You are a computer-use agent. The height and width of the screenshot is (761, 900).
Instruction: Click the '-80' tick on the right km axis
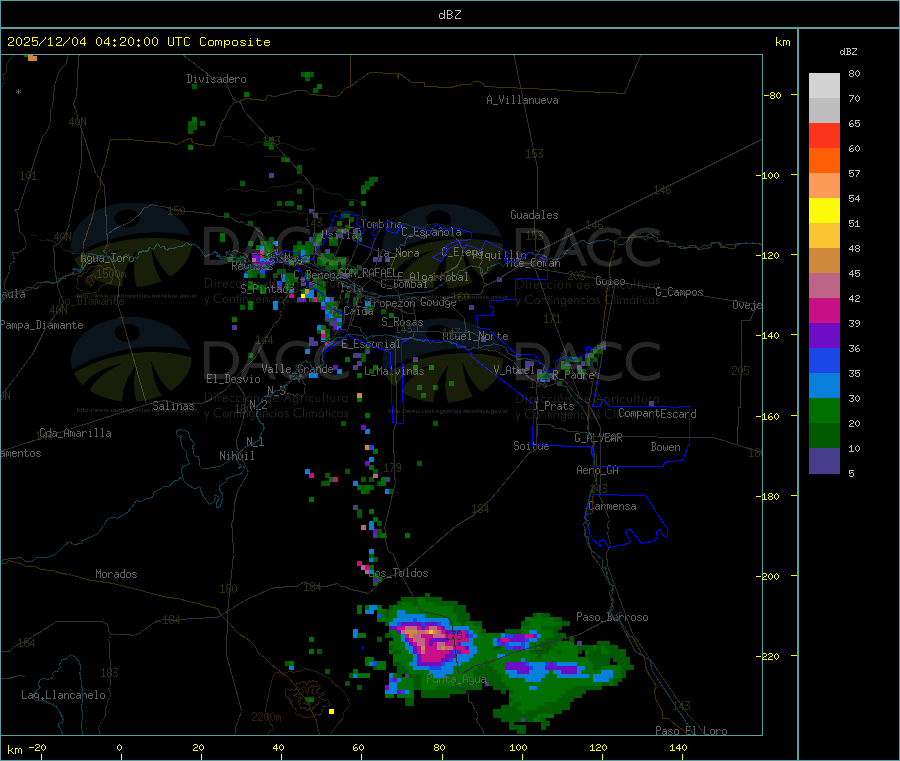(773, 95)
